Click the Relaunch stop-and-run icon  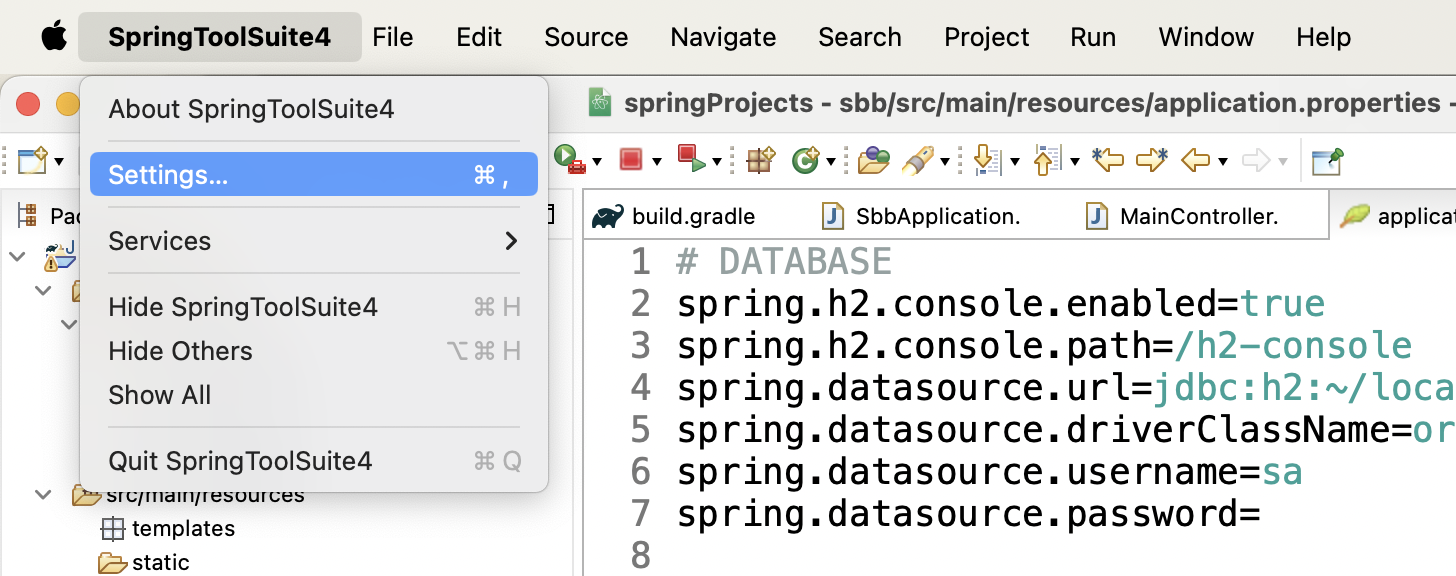click(691, 158)
